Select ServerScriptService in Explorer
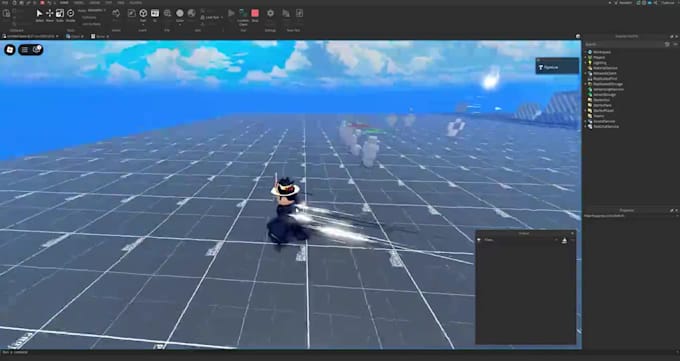Viewport: 680px width, 361px height. point(608,89)
